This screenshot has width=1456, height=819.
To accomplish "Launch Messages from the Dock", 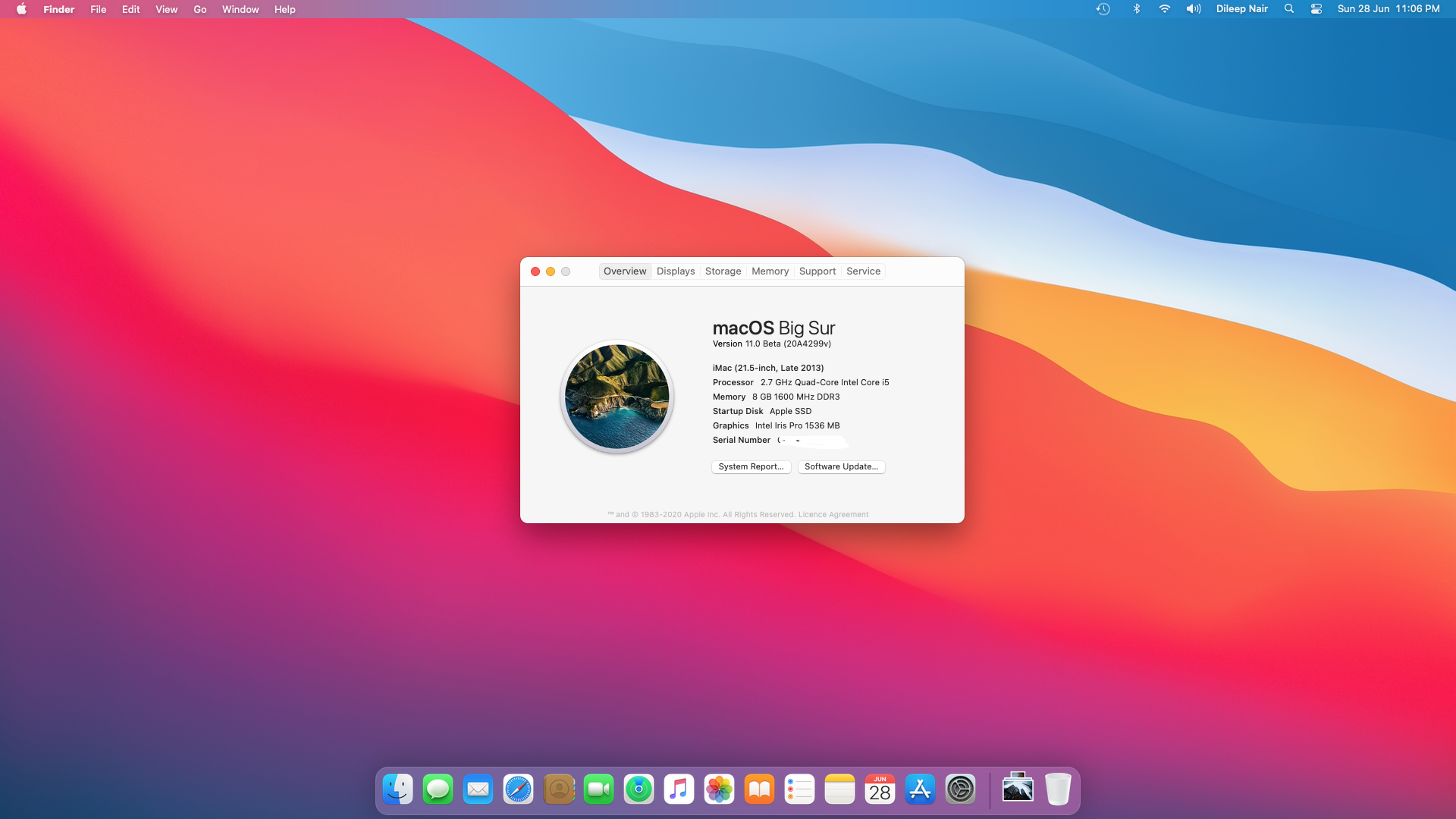I will [x=438, y=789].
